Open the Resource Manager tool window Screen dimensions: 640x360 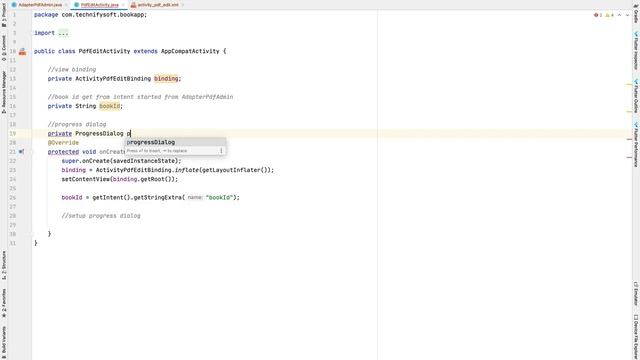pos(4,92)
